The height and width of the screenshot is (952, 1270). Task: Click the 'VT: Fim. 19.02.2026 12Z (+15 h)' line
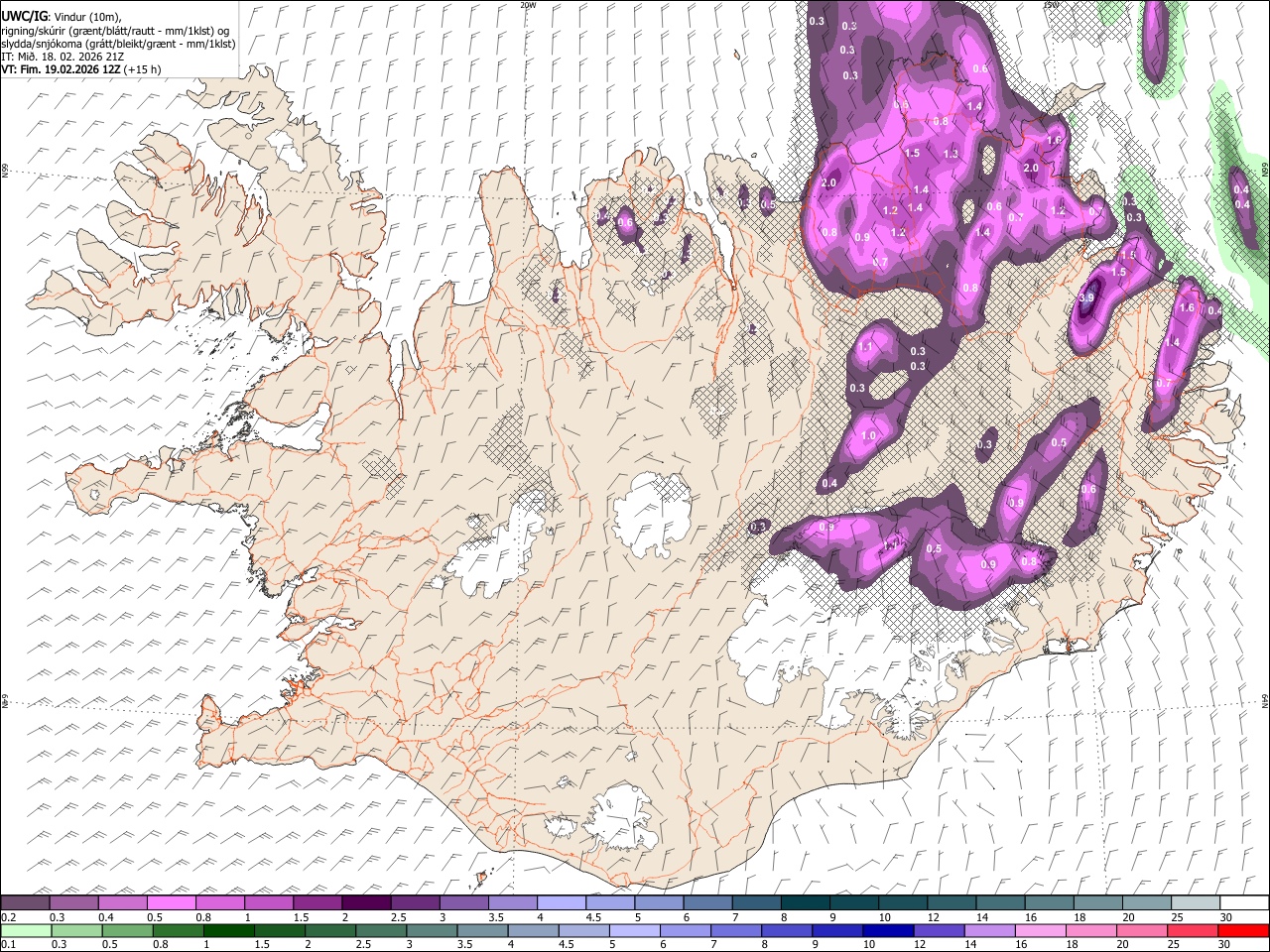tap(81, 69)
